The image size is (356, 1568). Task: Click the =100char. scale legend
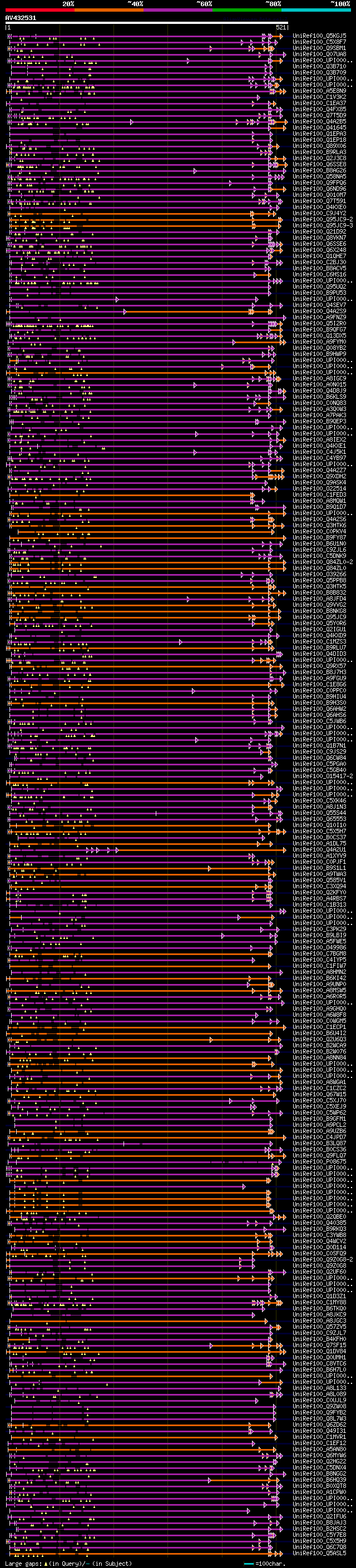pyautogui.click(x=264, y=1564)
